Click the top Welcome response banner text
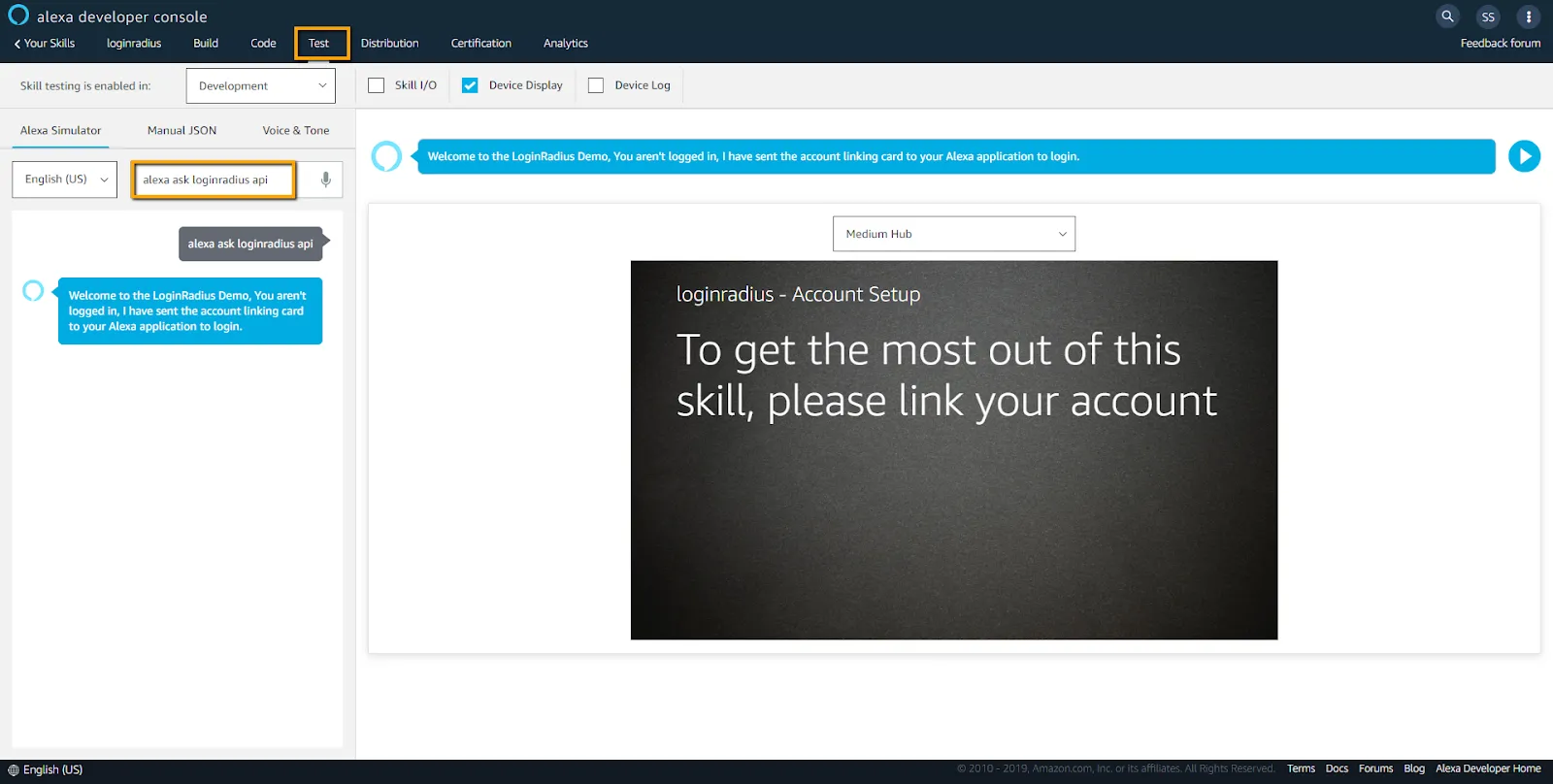 pyautogui.click(x=753, y=156)
